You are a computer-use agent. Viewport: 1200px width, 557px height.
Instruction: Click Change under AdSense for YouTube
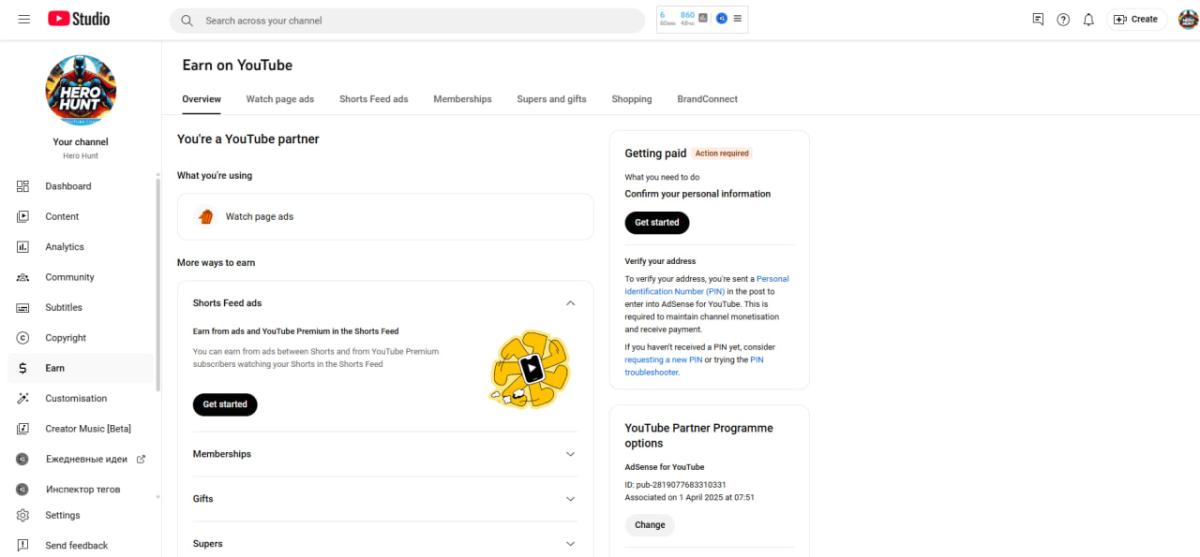pyautogui.click(x=650, y=525)
